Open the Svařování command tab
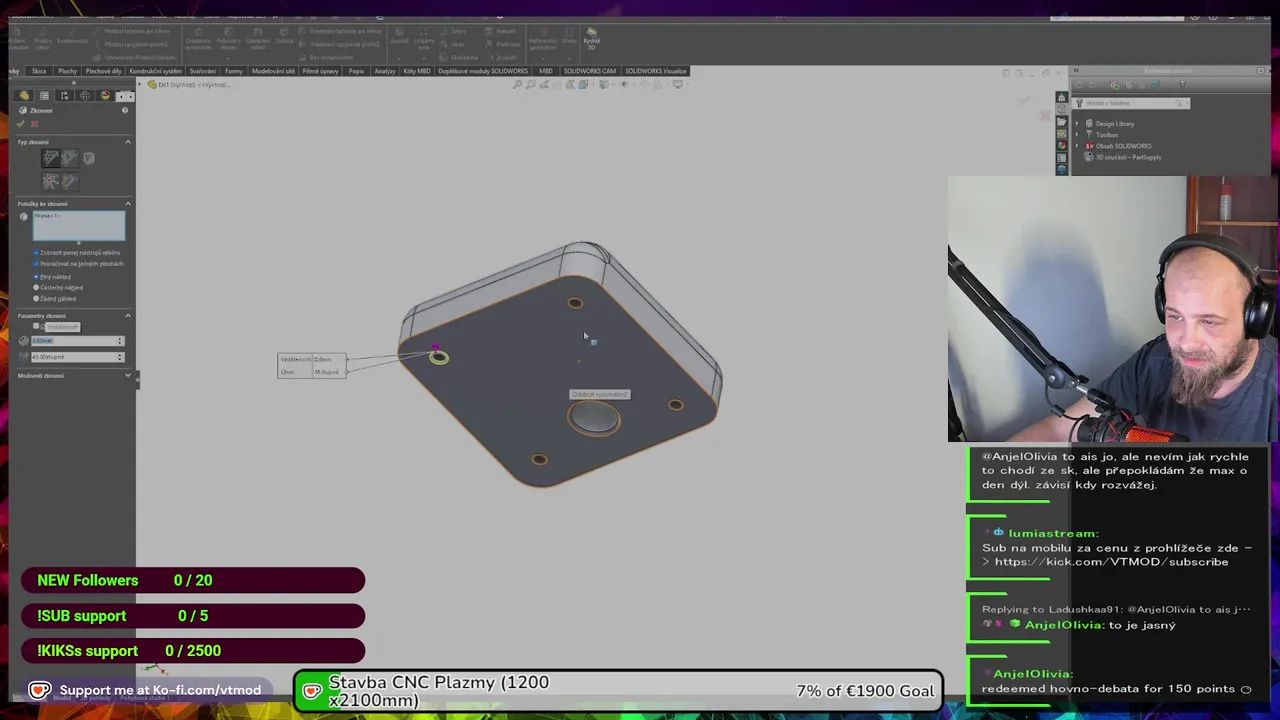The image size is (1280, 720). [203, 71]
